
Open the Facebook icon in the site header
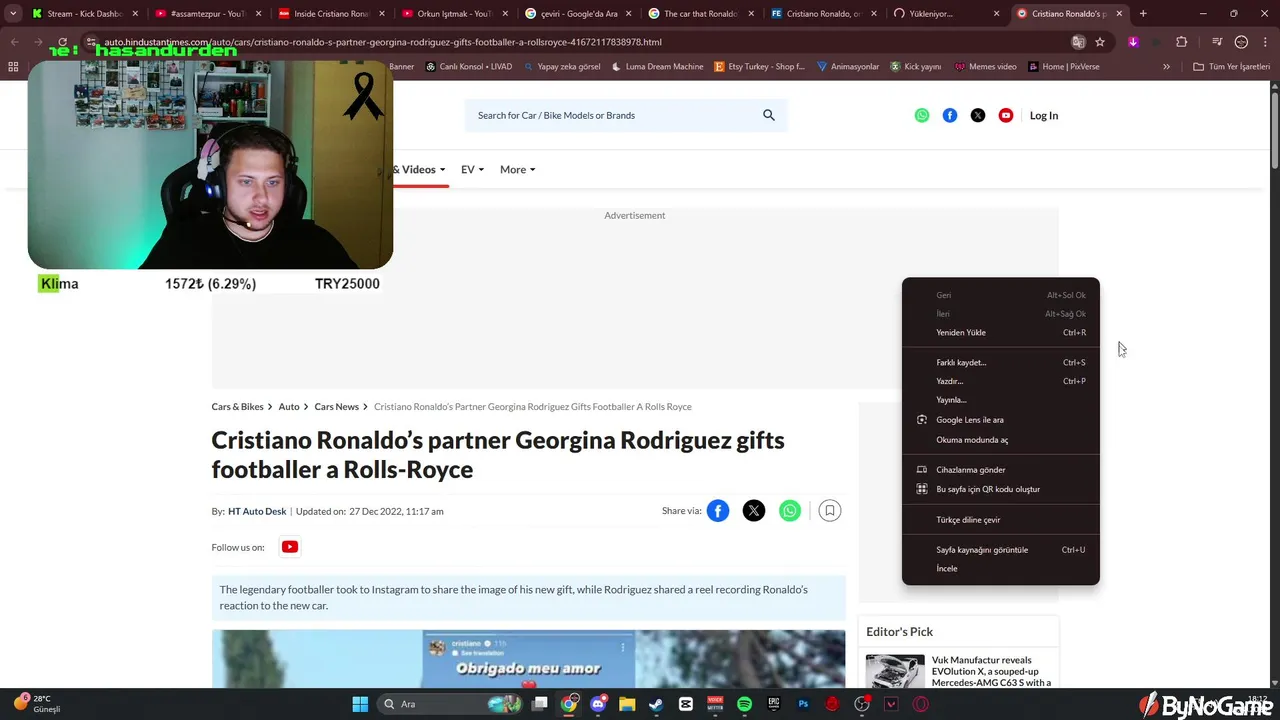pos(950,115)
